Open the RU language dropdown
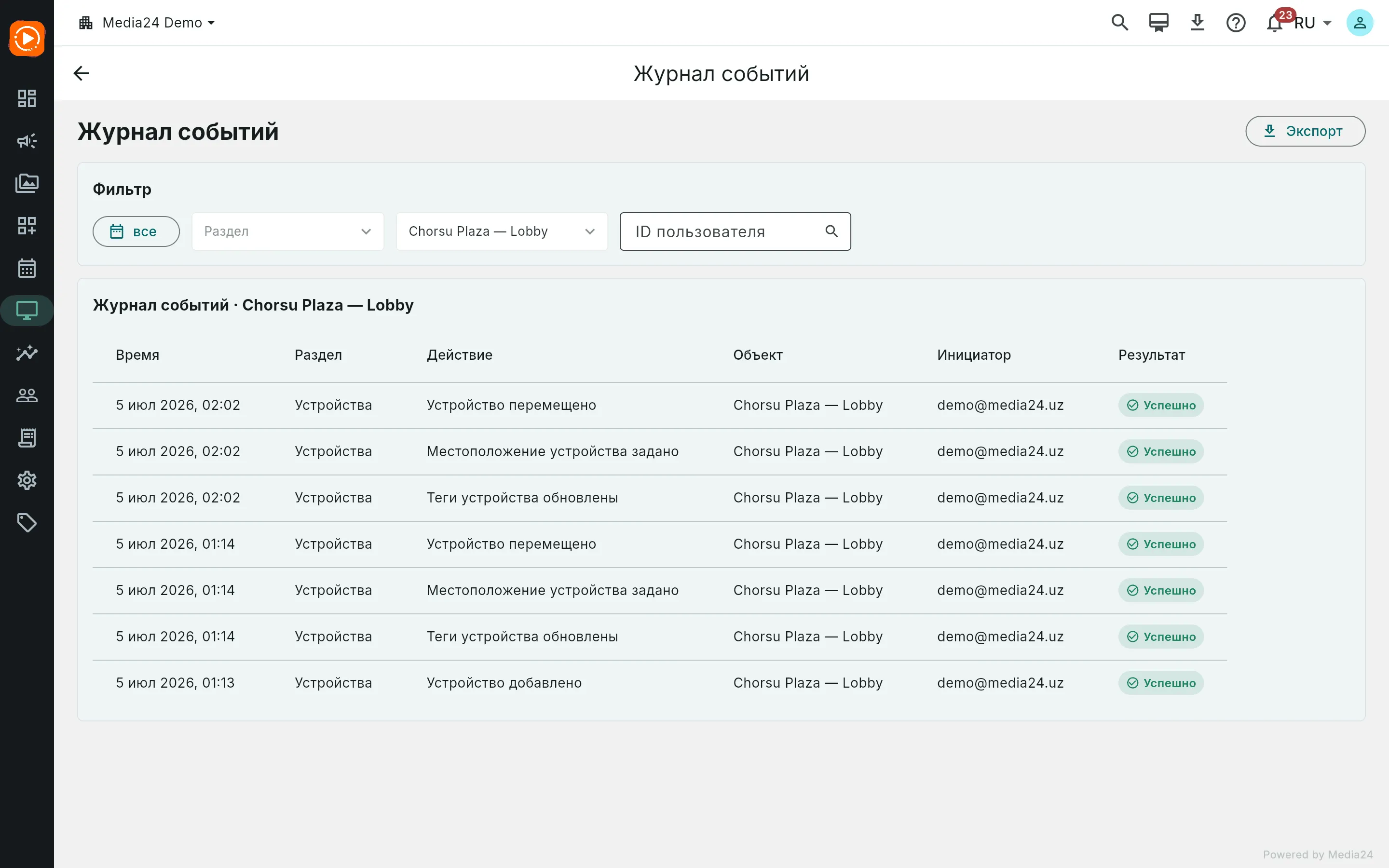 1313,22
